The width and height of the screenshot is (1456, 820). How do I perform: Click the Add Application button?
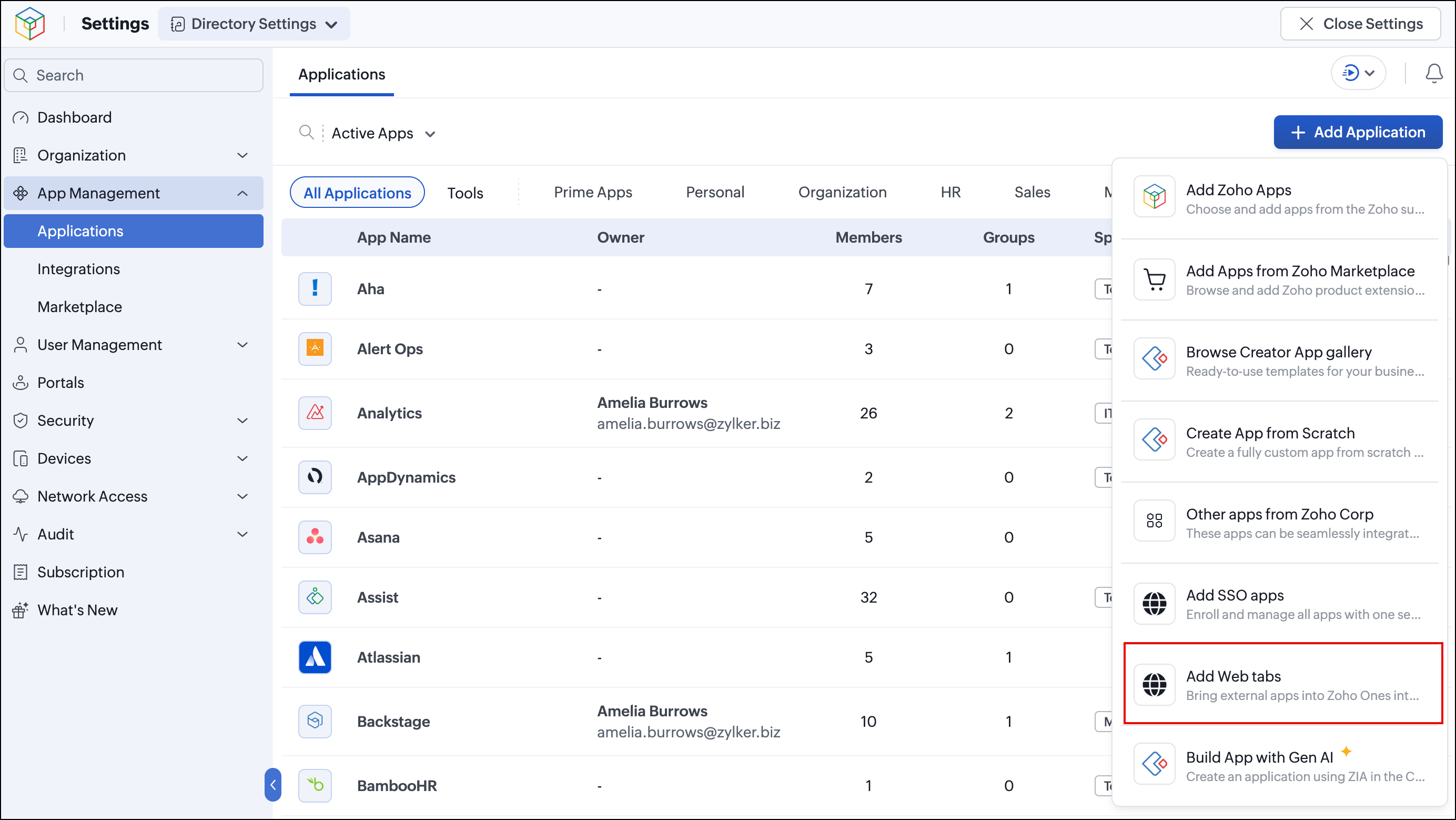[x=1358, y=132]
